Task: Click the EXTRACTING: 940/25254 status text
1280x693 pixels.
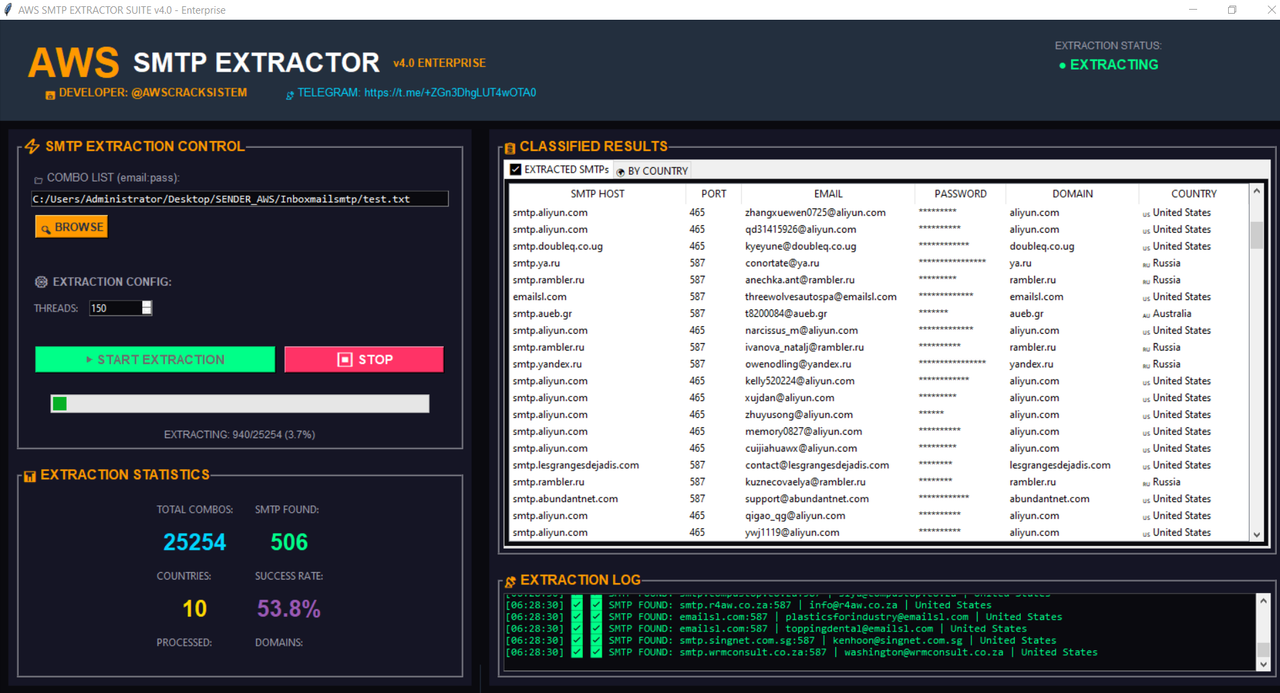Action: (x=240, y=435)
